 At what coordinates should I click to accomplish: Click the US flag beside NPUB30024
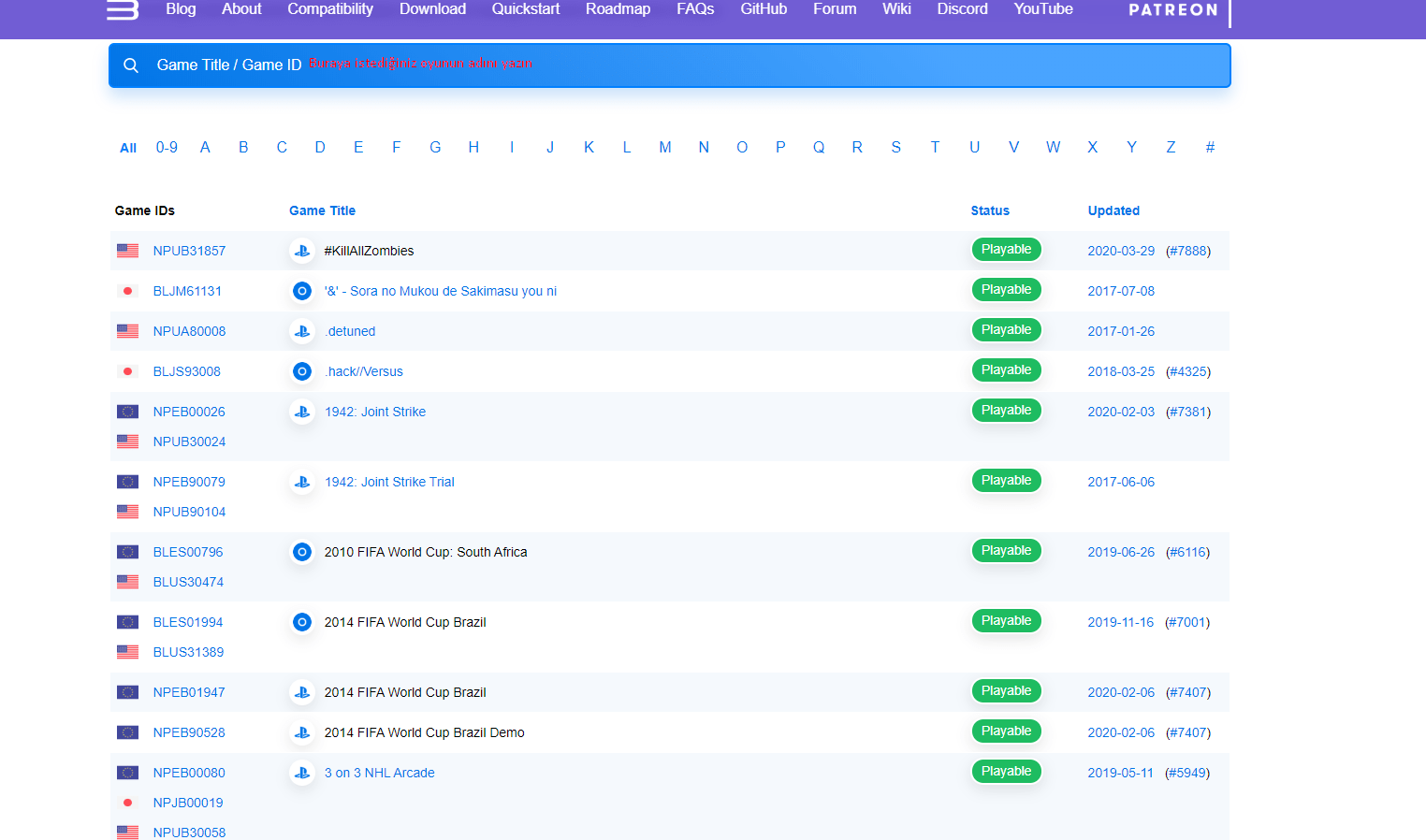click(x=127, y=442)
